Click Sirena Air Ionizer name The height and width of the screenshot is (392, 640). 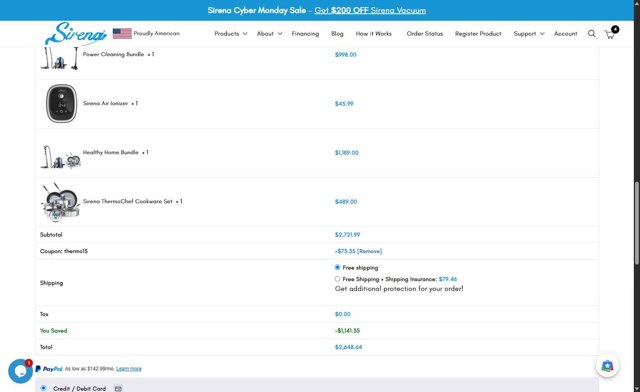[x=105, y=103]
